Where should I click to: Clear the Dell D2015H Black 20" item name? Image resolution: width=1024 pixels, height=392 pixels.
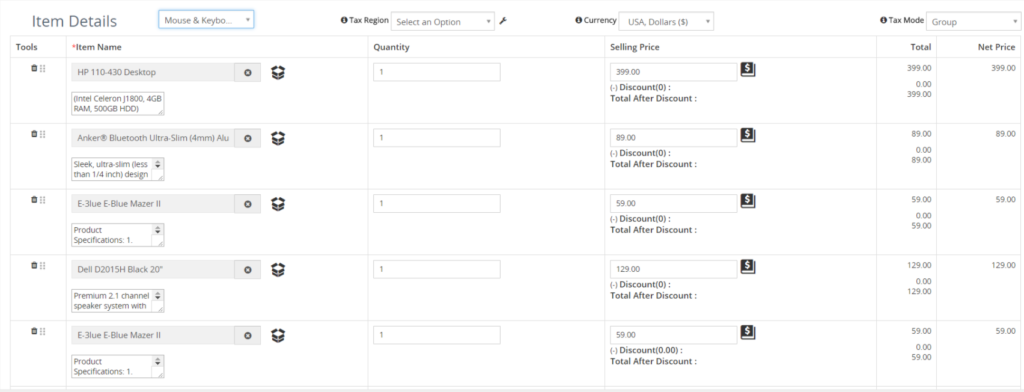pyautogui.click(x=248, y=269)
